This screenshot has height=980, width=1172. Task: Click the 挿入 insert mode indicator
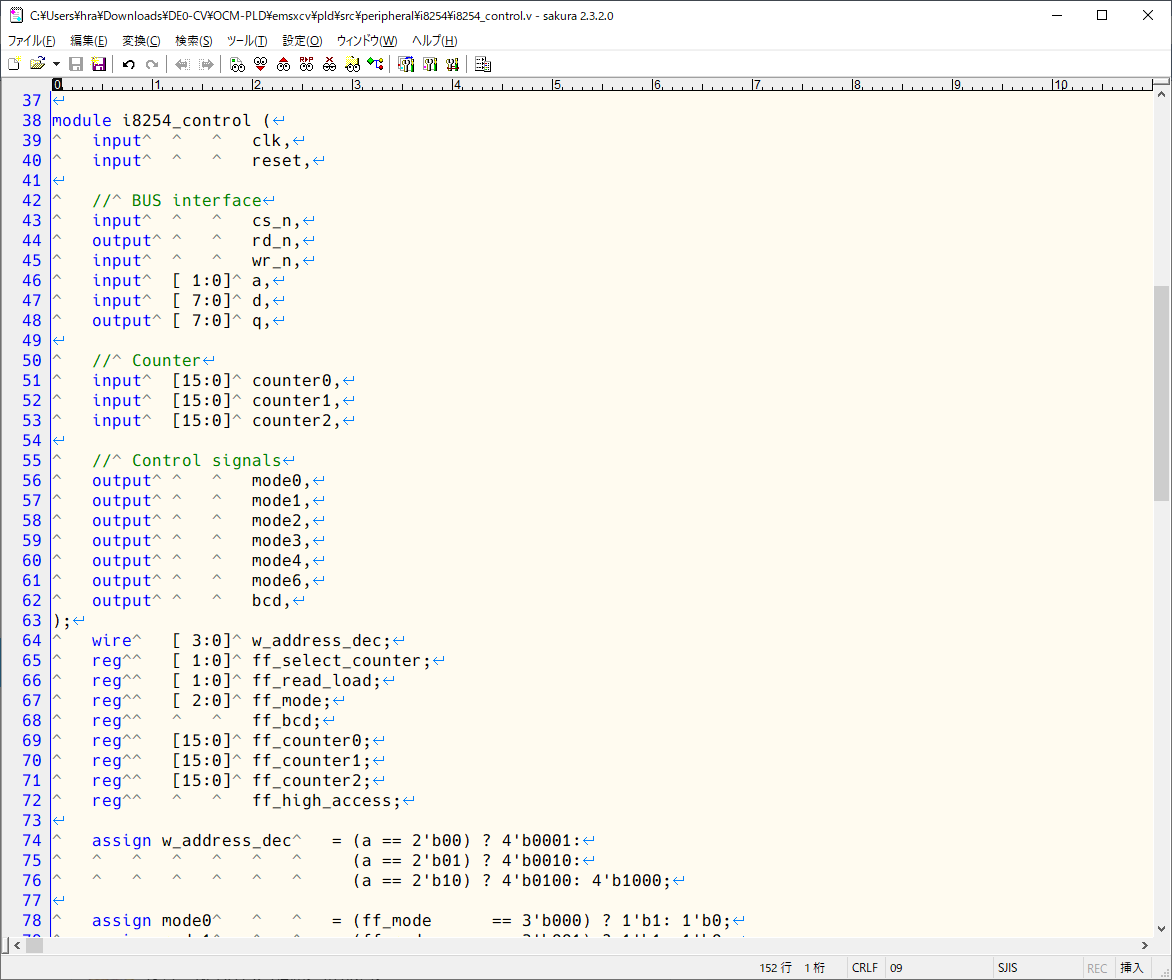click(1132, 967)
